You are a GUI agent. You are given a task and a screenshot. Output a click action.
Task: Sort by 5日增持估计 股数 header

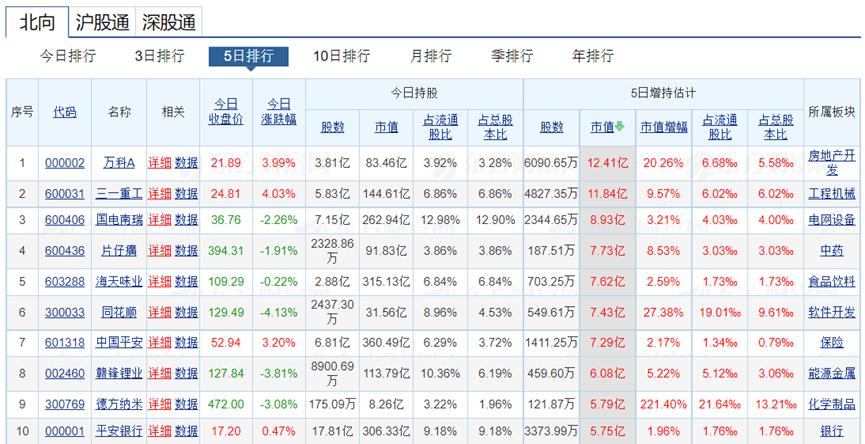coord(551,127)
